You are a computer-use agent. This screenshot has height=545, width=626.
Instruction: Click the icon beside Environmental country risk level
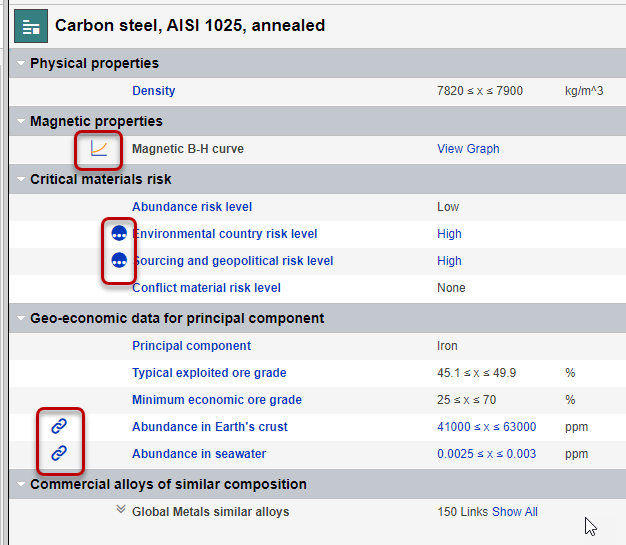pos(119,234)
